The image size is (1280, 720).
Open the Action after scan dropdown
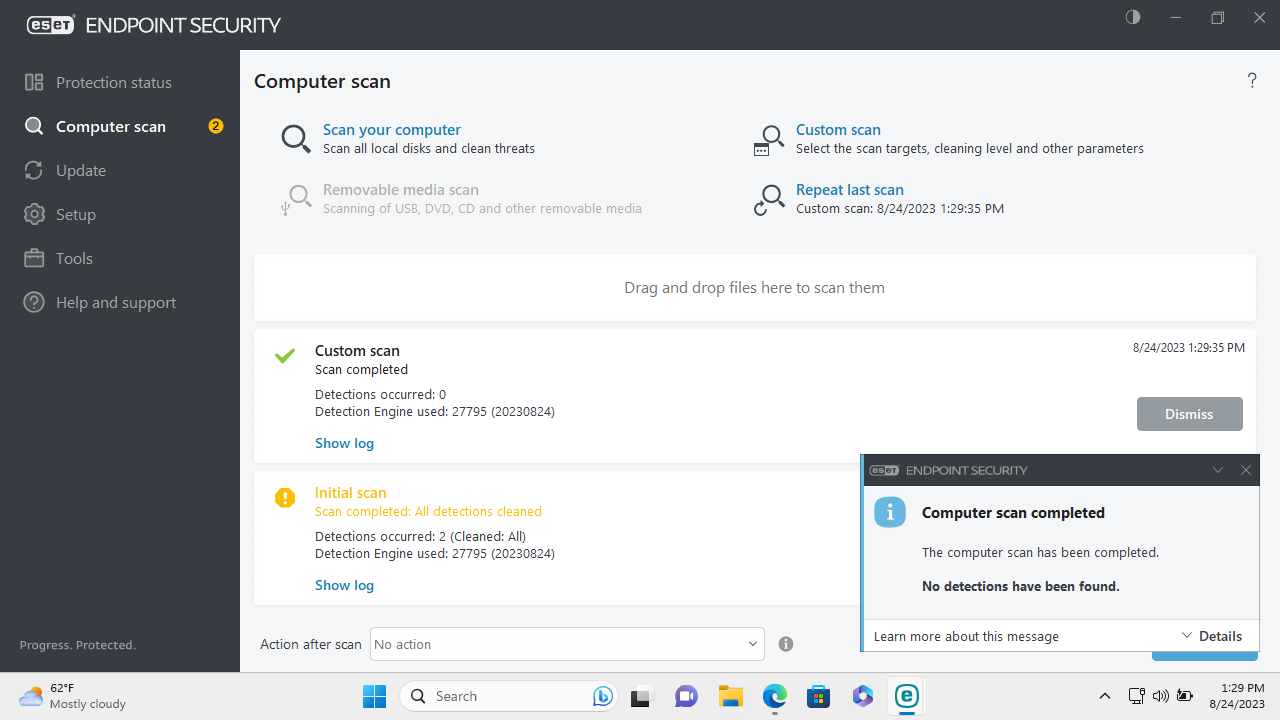pyautogui.click(x=567, y=644)
